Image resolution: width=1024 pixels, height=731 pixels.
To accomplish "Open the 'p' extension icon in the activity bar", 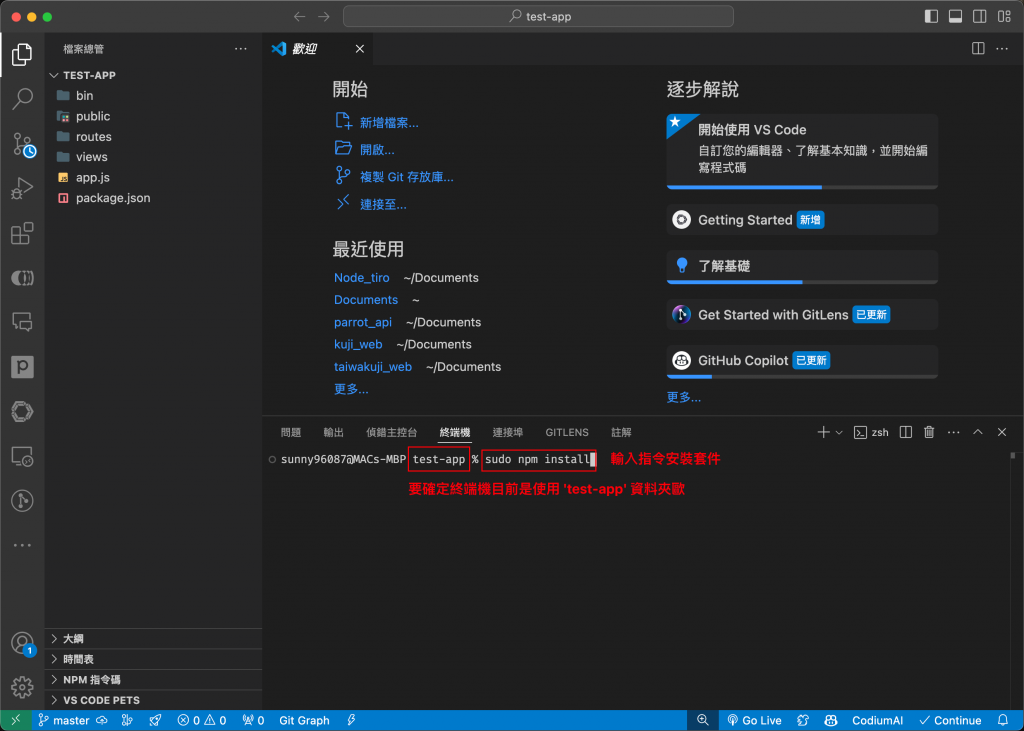I will [22, 367].
